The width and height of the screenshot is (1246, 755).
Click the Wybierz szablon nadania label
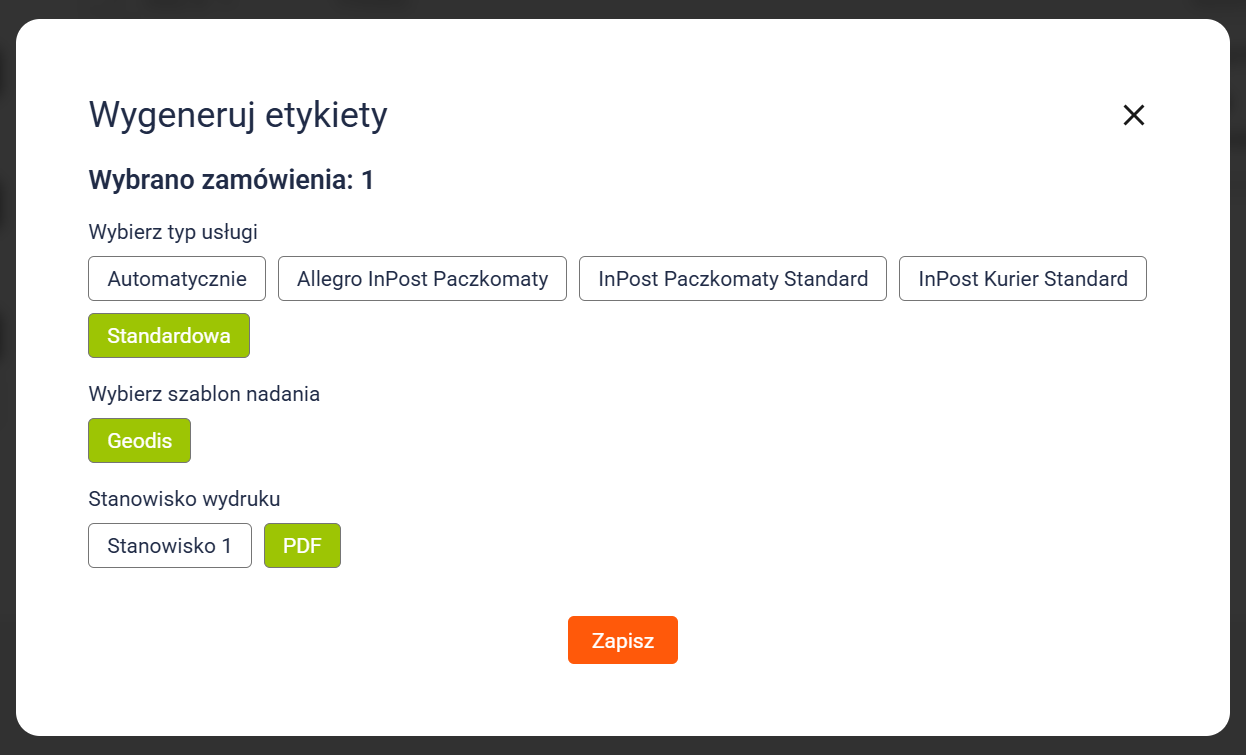tap(204, 394)
